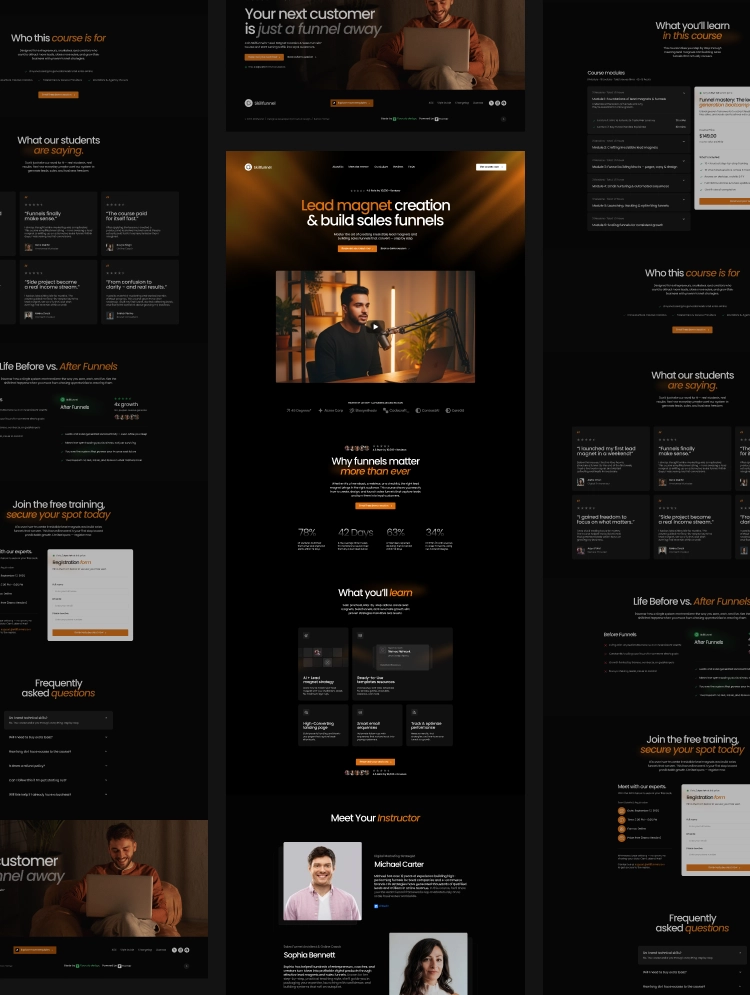750x995 pixels.
Task: Click the 34% statistic
Action: 435,532
